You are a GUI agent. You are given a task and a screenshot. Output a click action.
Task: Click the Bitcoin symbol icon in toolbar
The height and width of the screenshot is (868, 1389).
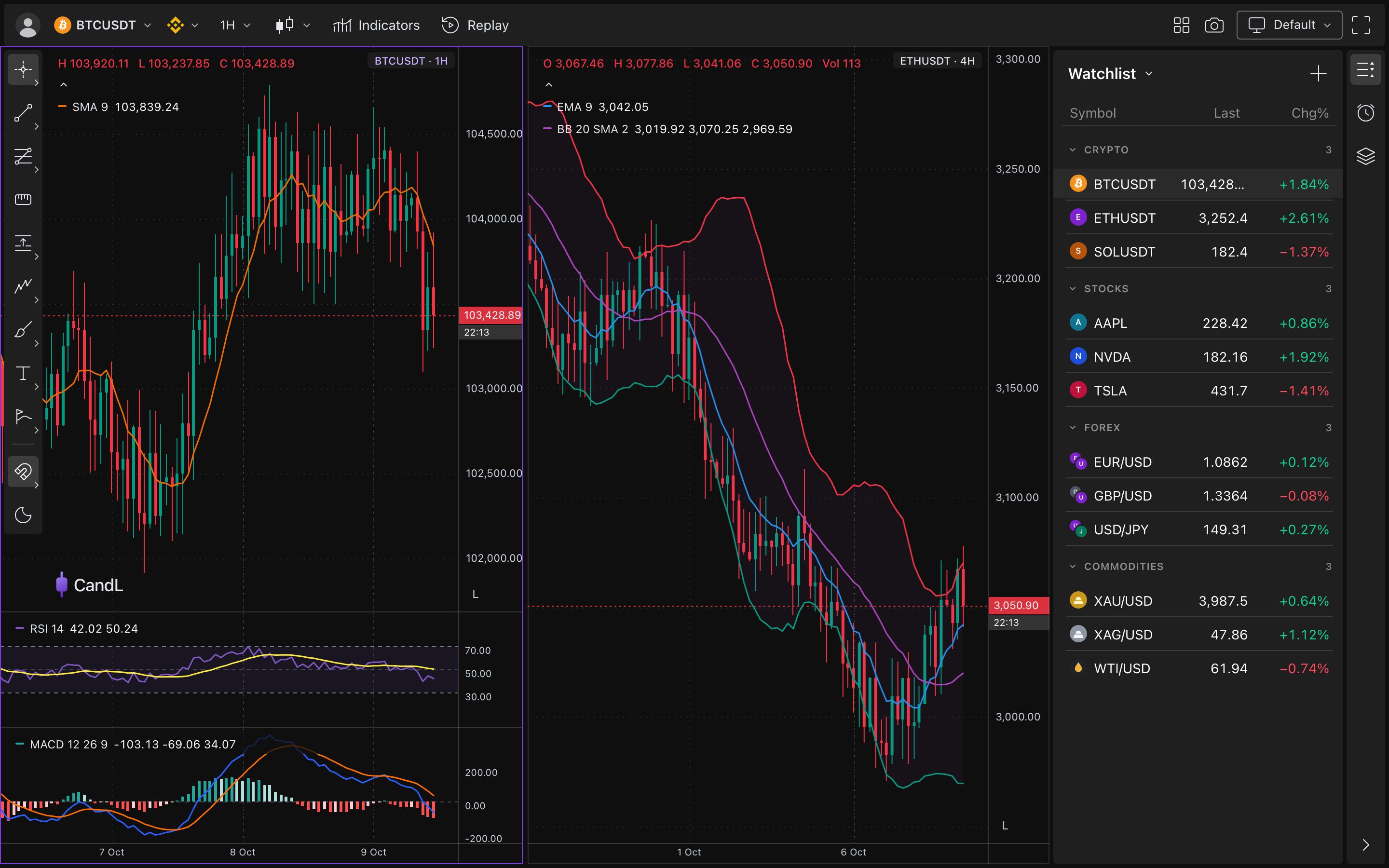click(63, 25)
